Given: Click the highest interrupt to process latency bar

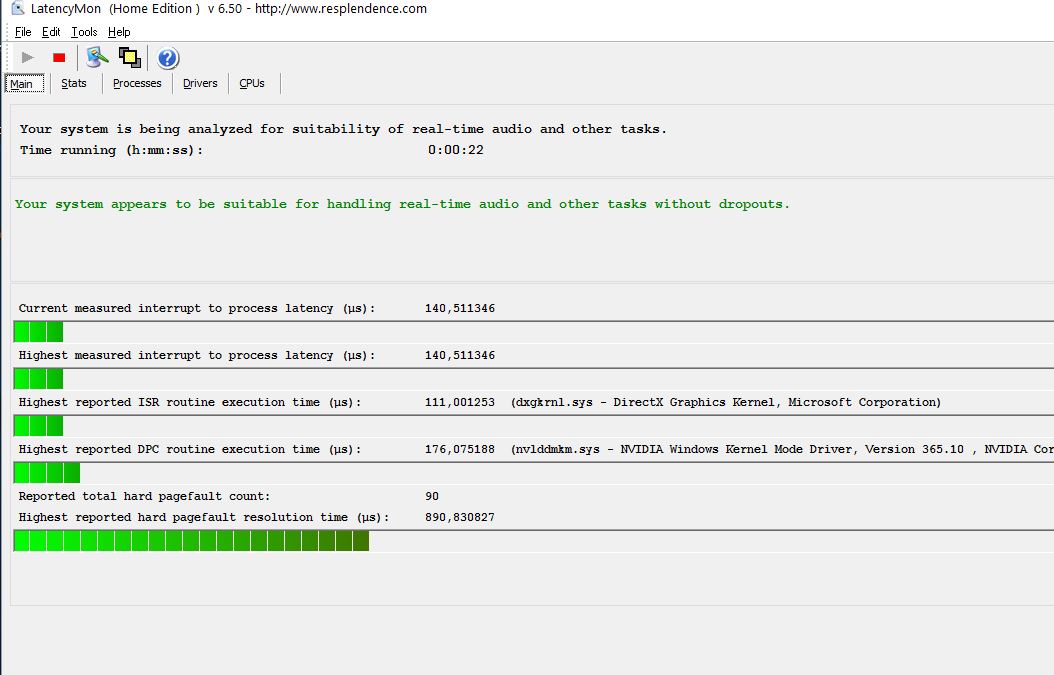Looking at the screenshot, I should 534,379.
